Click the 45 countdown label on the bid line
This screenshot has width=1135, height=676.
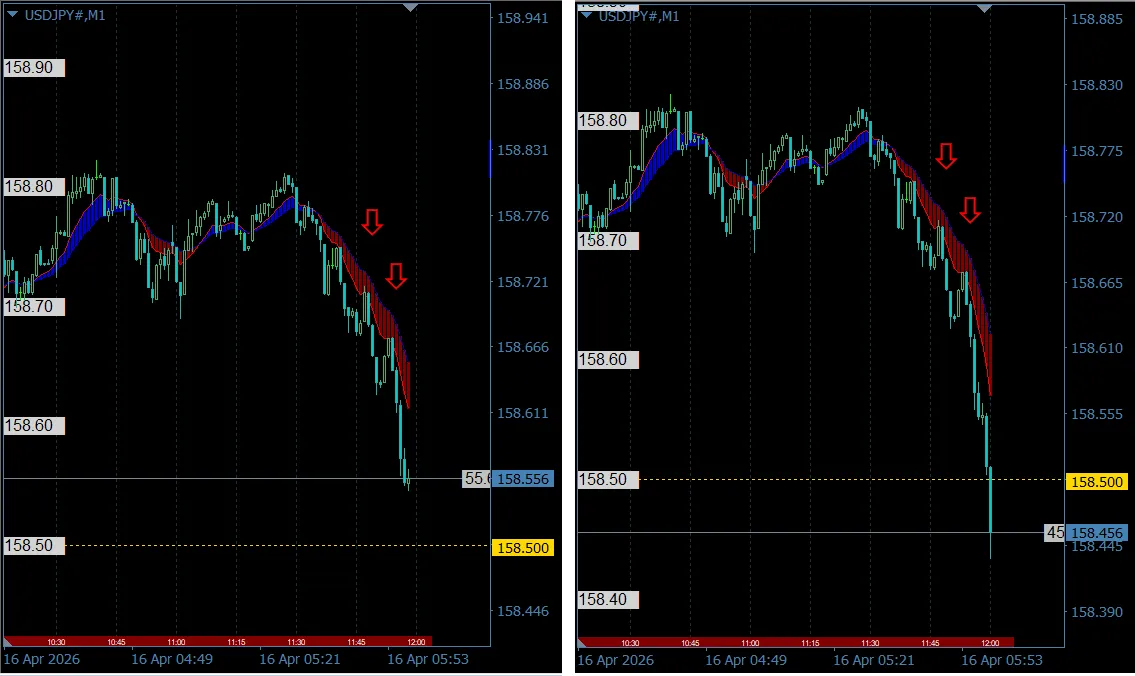(1055, 533)
